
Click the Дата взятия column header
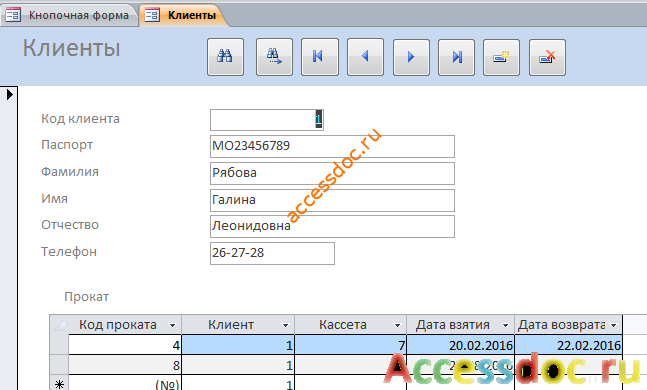(460, 325)
